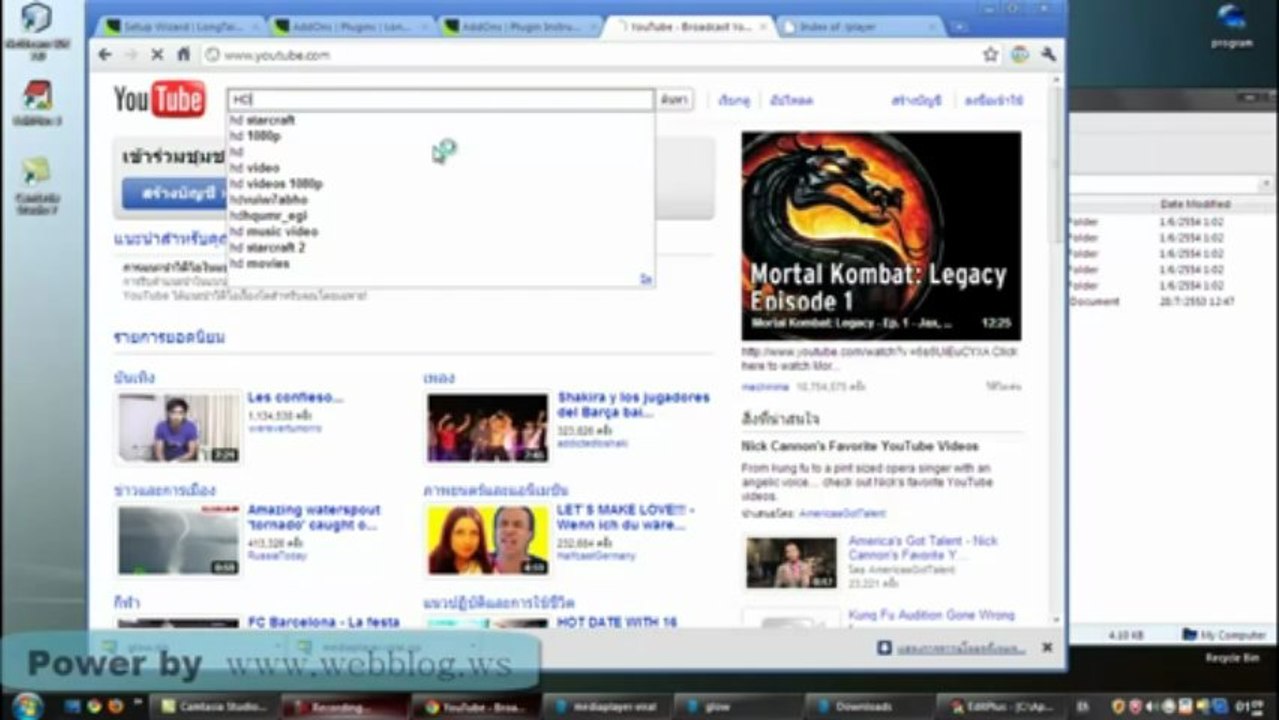The width and height of the screenshot is (1279, 720).
Task: Open the home page via house icon
Action: (x=183, y=55)
